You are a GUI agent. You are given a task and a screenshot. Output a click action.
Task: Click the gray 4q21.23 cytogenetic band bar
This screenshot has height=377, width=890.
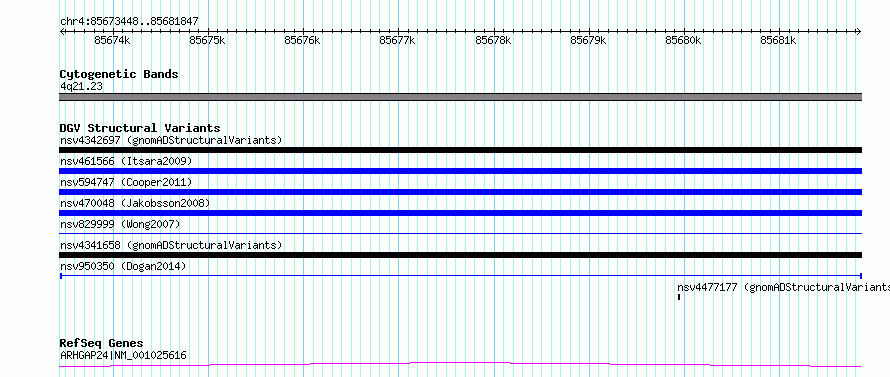tap(461, 97)
